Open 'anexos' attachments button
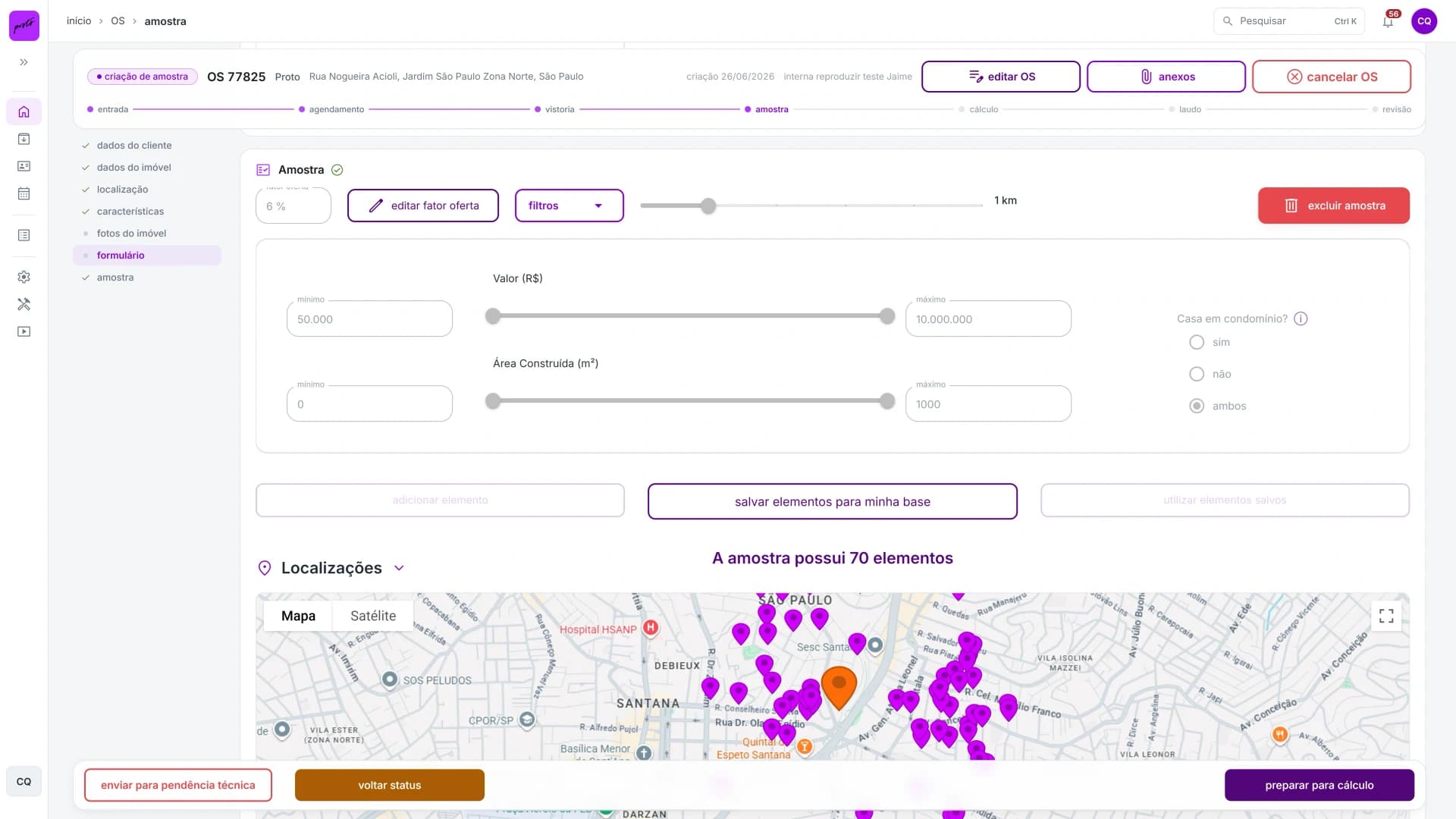Viewport: 1456px width, 819px height. click(x=1166, y=77)
